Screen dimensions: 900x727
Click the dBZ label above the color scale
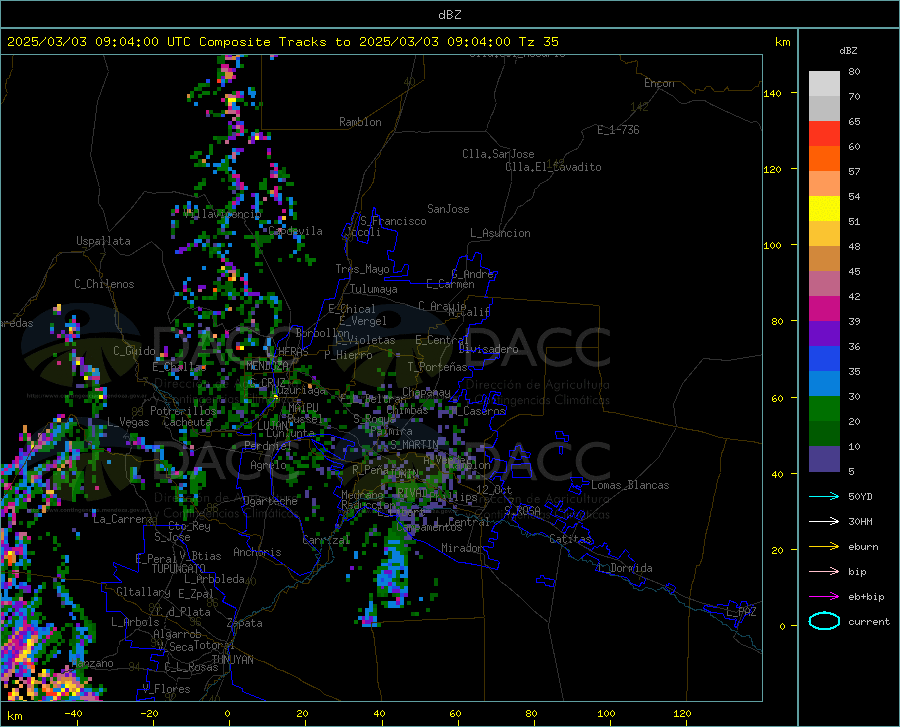(x=848, y=50)
